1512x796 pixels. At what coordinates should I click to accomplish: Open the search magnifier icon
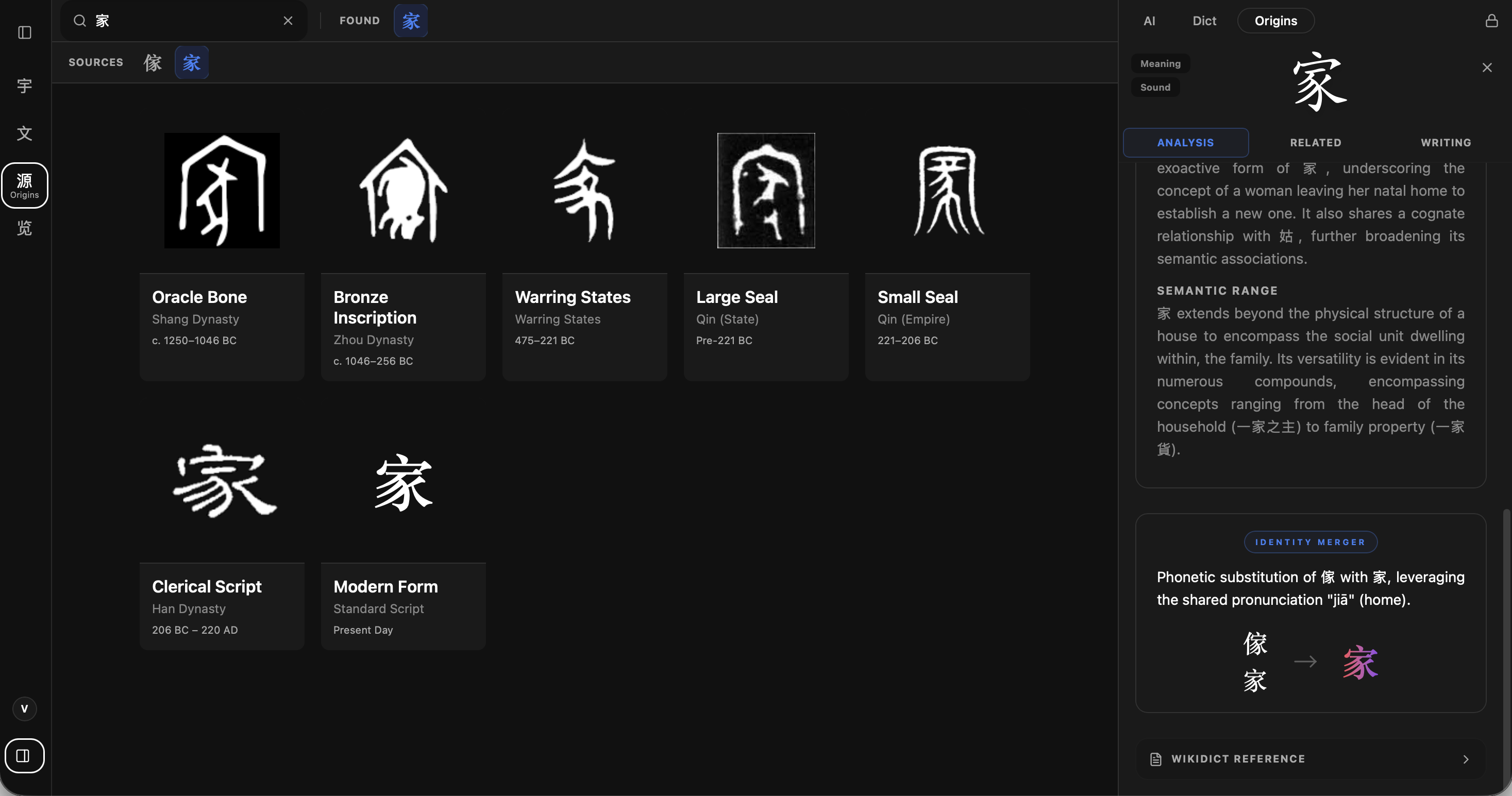[80, 21]
